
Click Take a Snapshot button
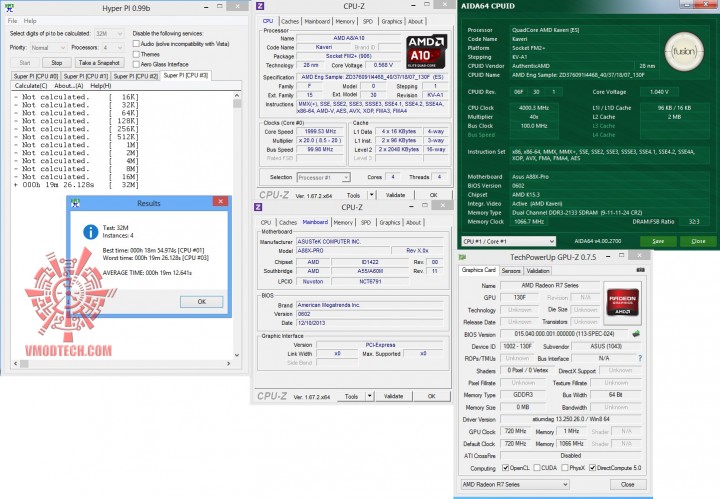tap(99, 62)
